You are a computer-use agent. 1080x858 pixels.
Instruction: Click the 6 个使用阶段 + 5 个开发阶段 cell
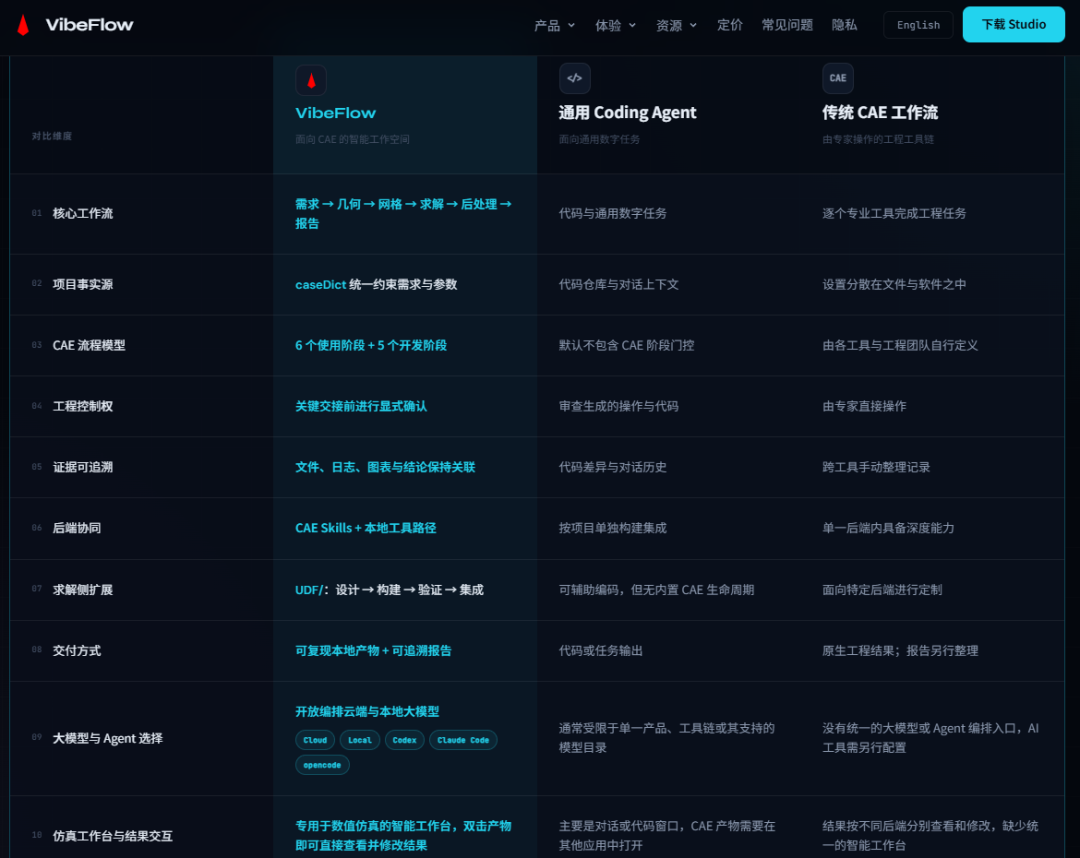pyautogui.click(x=371, y=346)
